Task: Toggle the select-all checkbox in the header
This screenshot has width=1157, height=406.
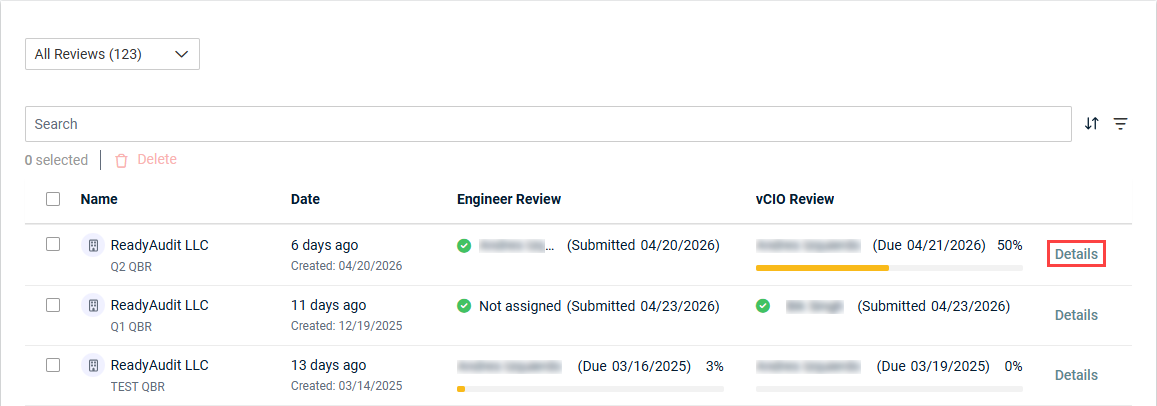Action: (53, 199)
